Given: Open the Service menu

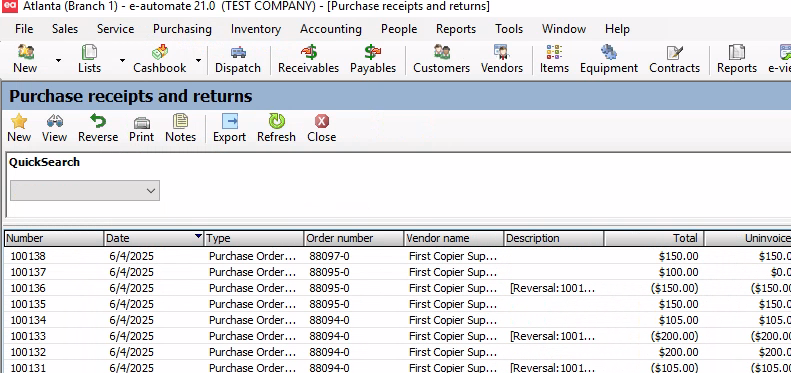Looking at the screenshot, I should coord(116,29).
